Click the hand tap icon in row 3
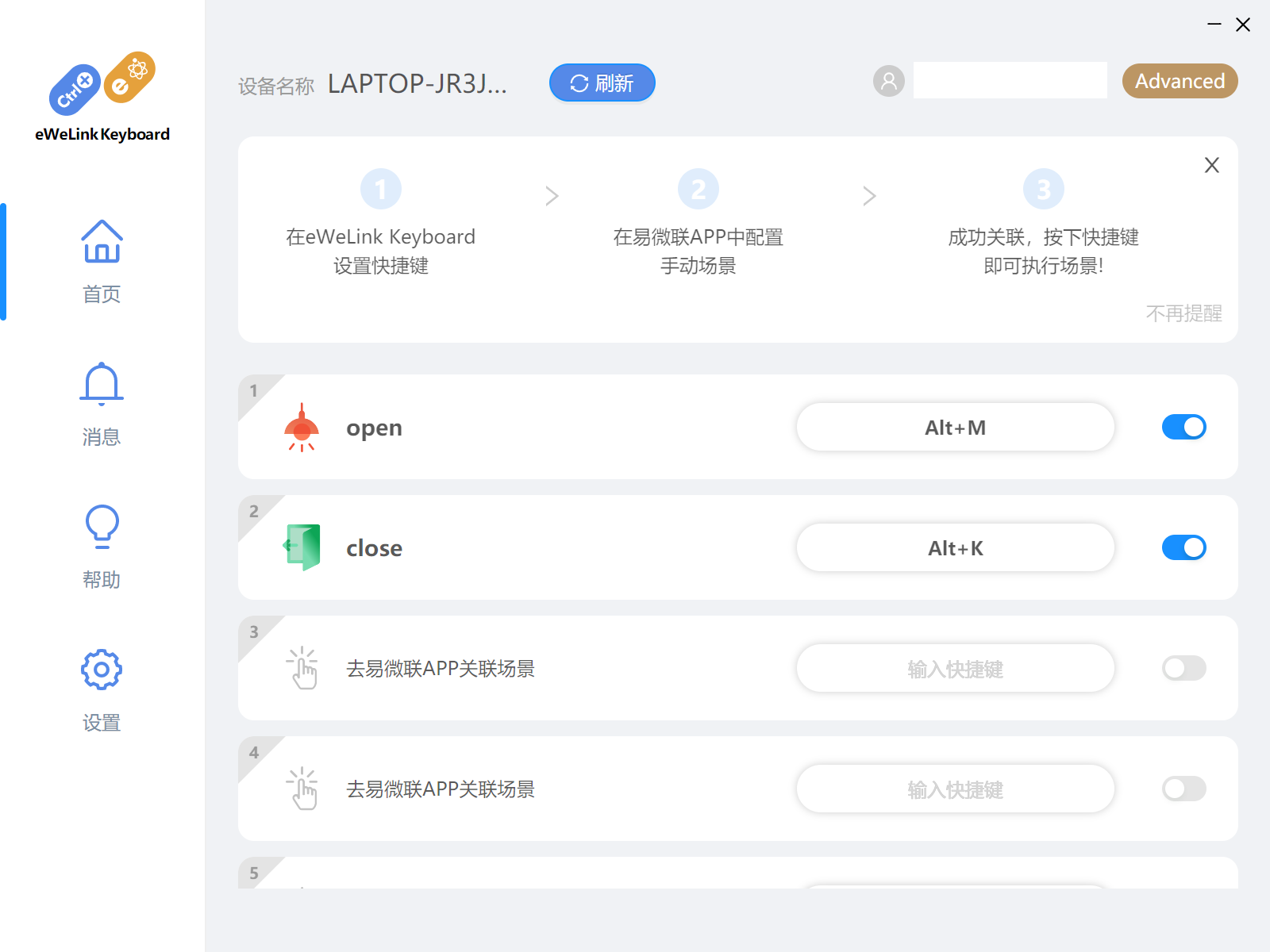The width and height of the screenshot is (1270, 952). [x=302, y=668]
